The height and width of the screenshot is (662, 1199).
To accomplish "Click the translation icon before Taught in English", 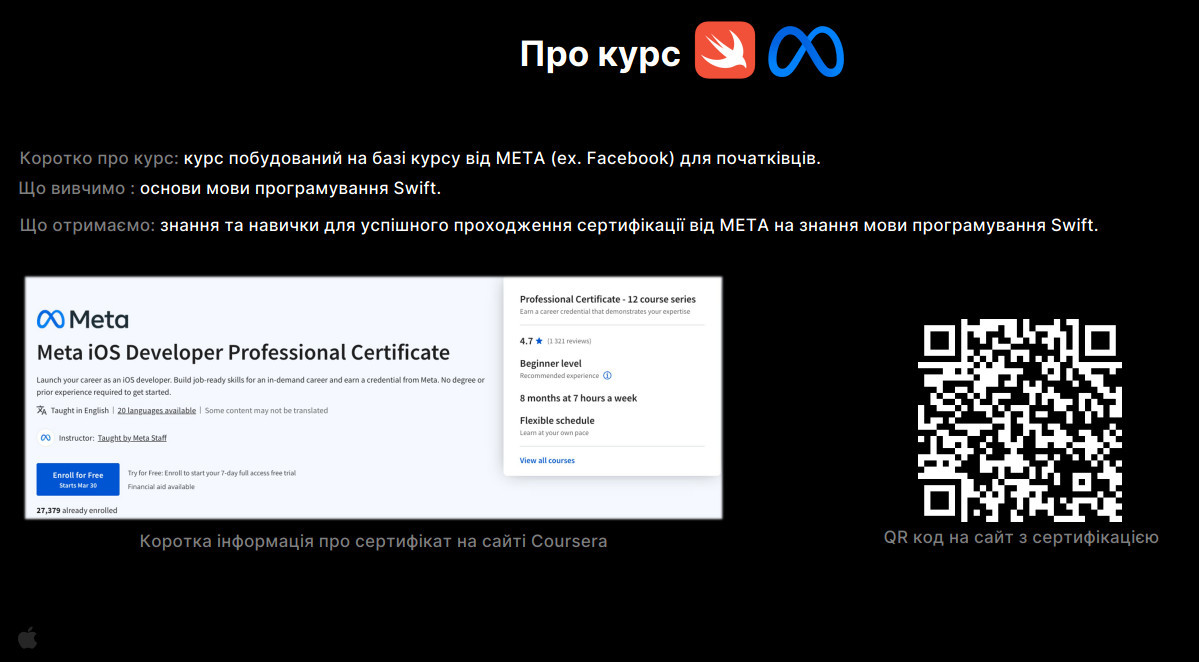I will (x=41, y=411).
